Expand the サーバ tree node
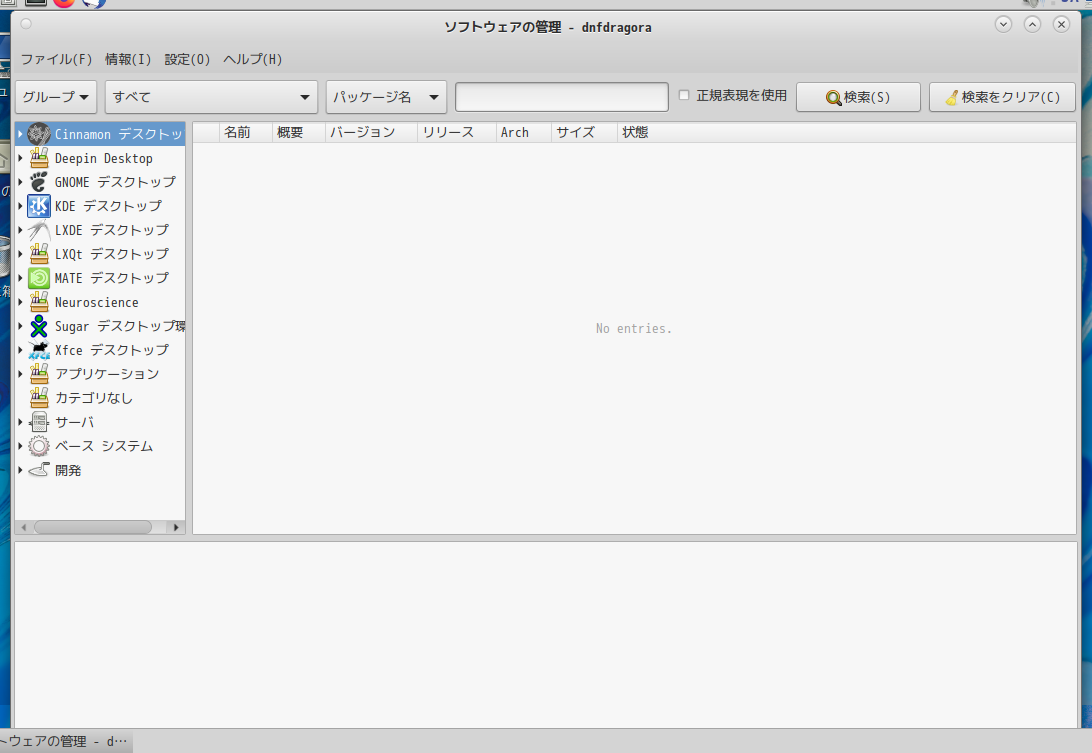1092x753 pixels. point(20,422)
